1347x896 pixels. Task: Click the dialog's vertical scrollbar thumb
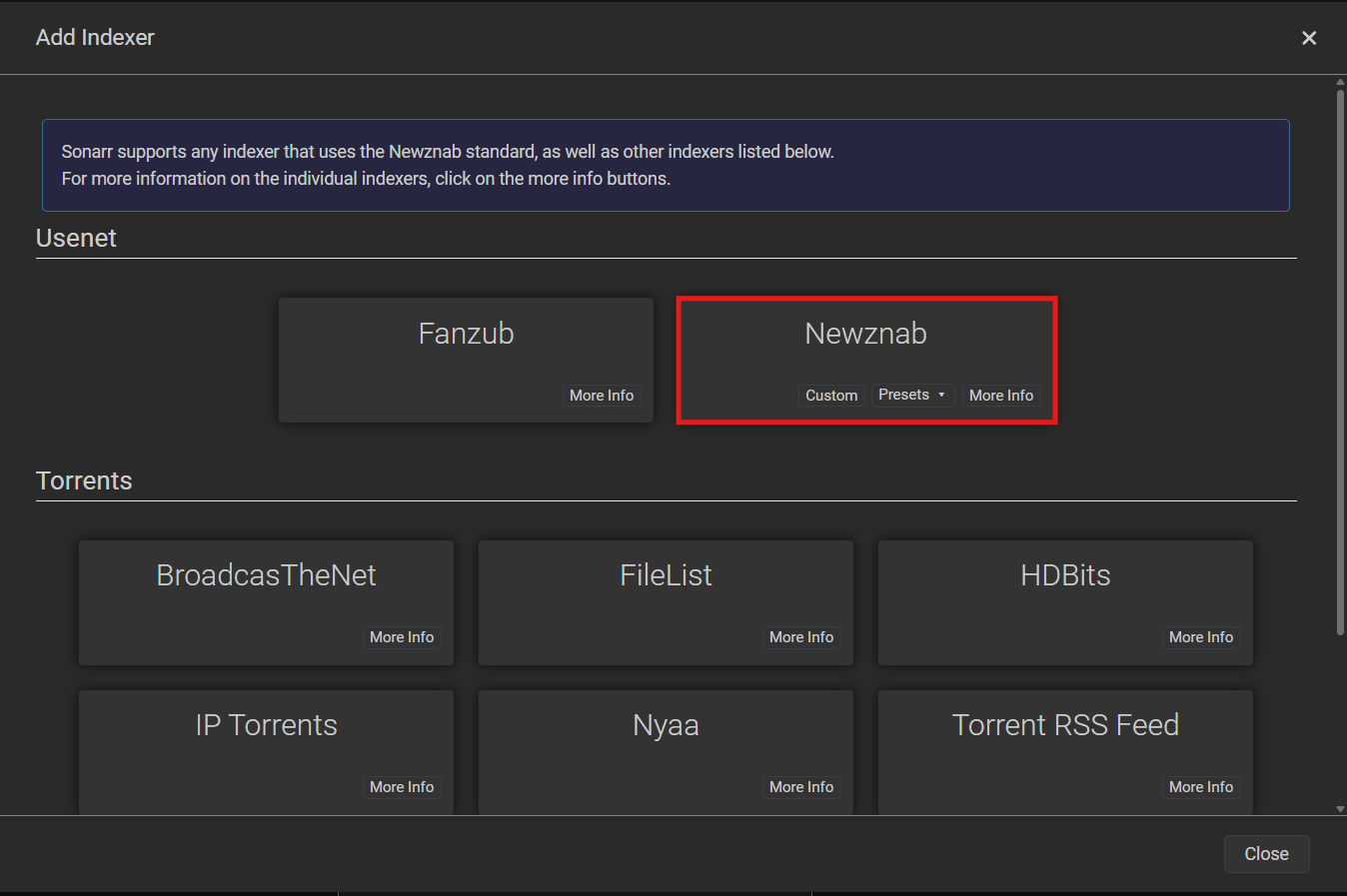1341,362
